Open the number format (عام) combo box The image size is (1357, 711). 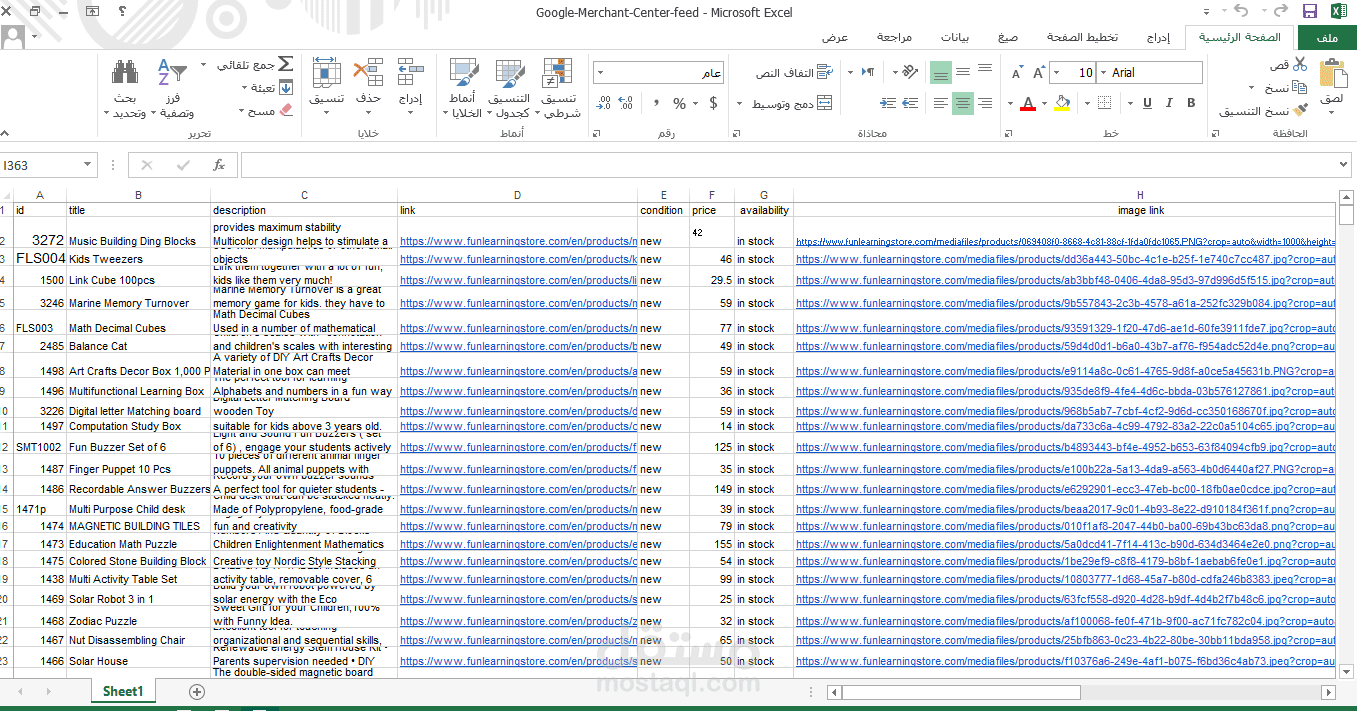coord(659,73)
